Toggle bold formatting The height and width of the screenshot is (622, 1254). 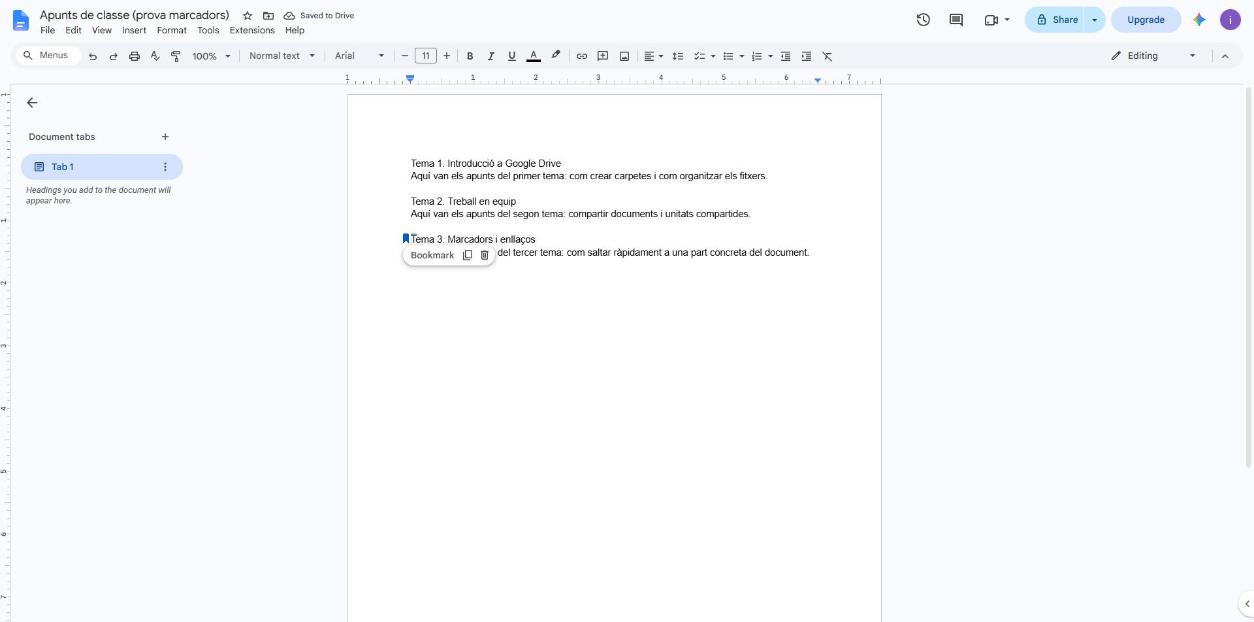[470, 56]
